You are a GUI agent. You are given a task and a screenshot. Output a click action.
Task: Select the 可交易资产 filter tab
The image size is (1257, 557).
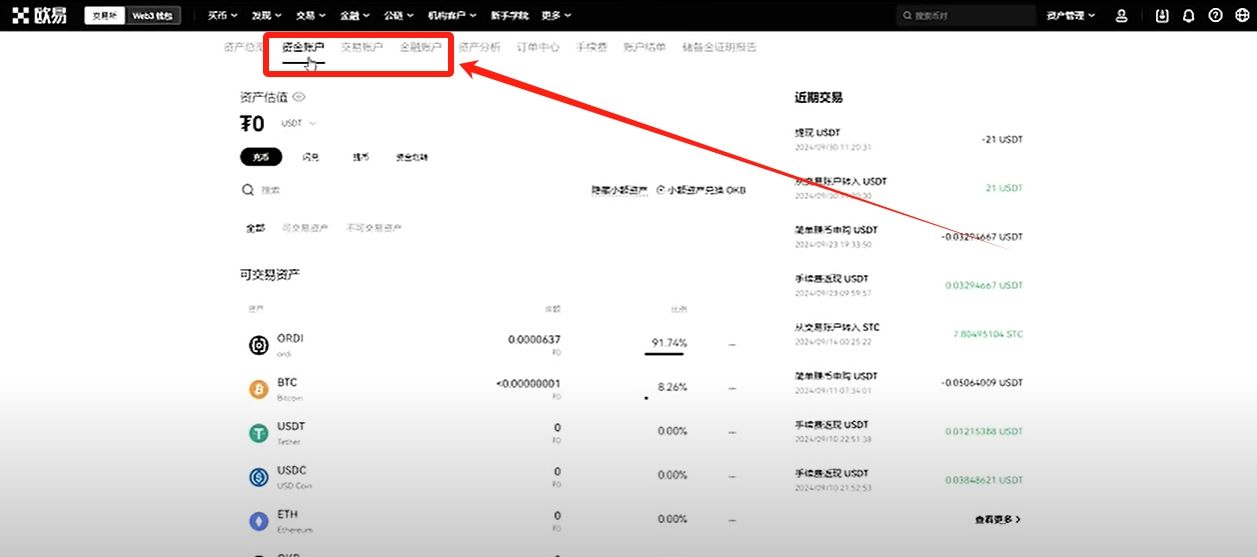pos(305,228)
